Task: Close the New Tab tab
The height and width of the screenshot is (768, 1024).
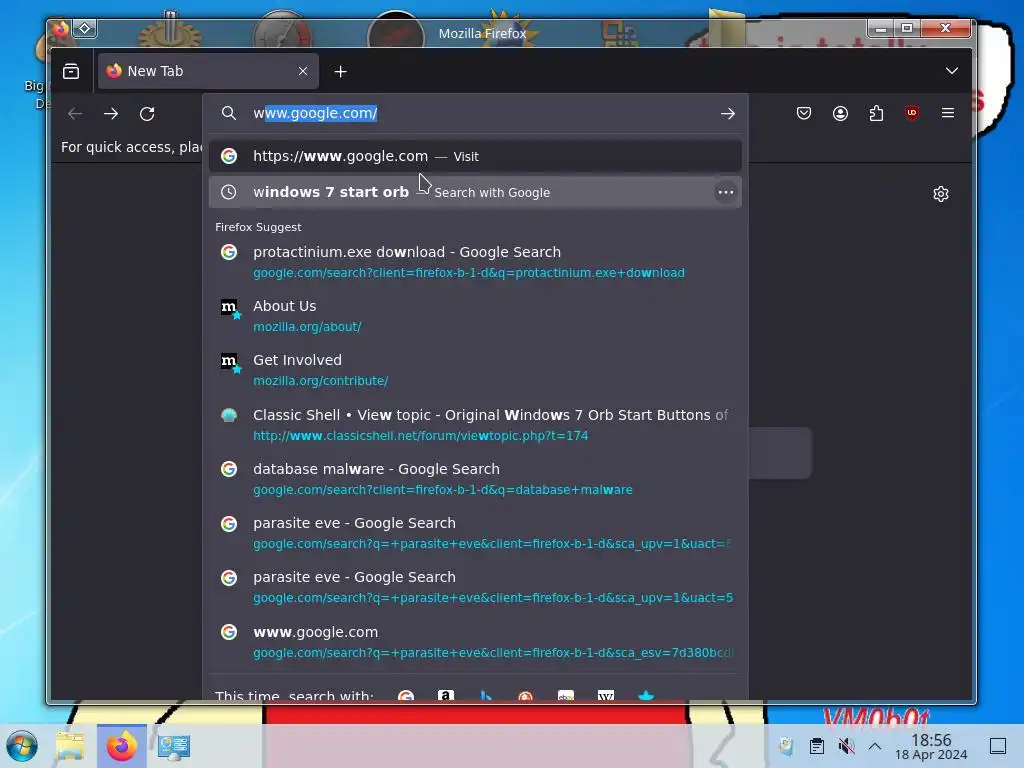Action: coord(302,71)
